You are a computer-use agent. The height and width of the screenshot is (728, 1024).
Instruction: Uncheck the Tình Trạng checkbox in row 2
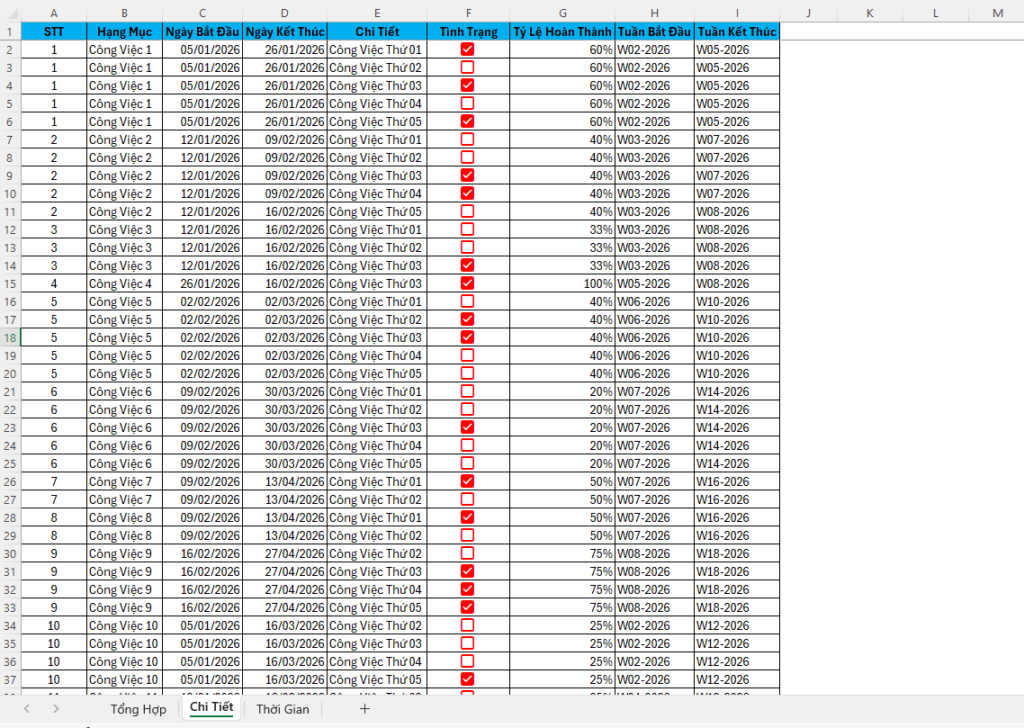[x=467, y=49]
